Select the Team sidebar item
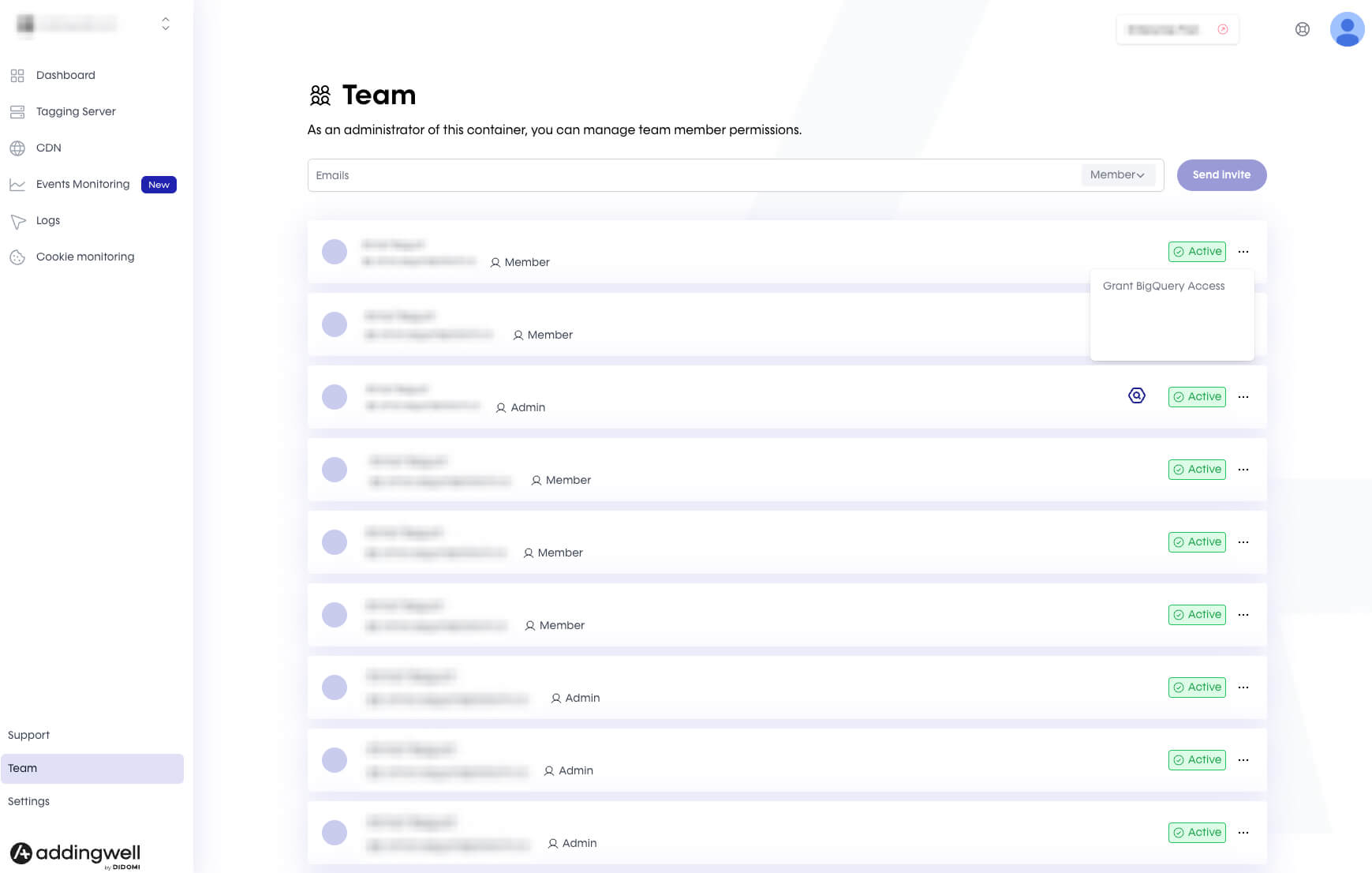The image size is (1372, 873). 92,769
